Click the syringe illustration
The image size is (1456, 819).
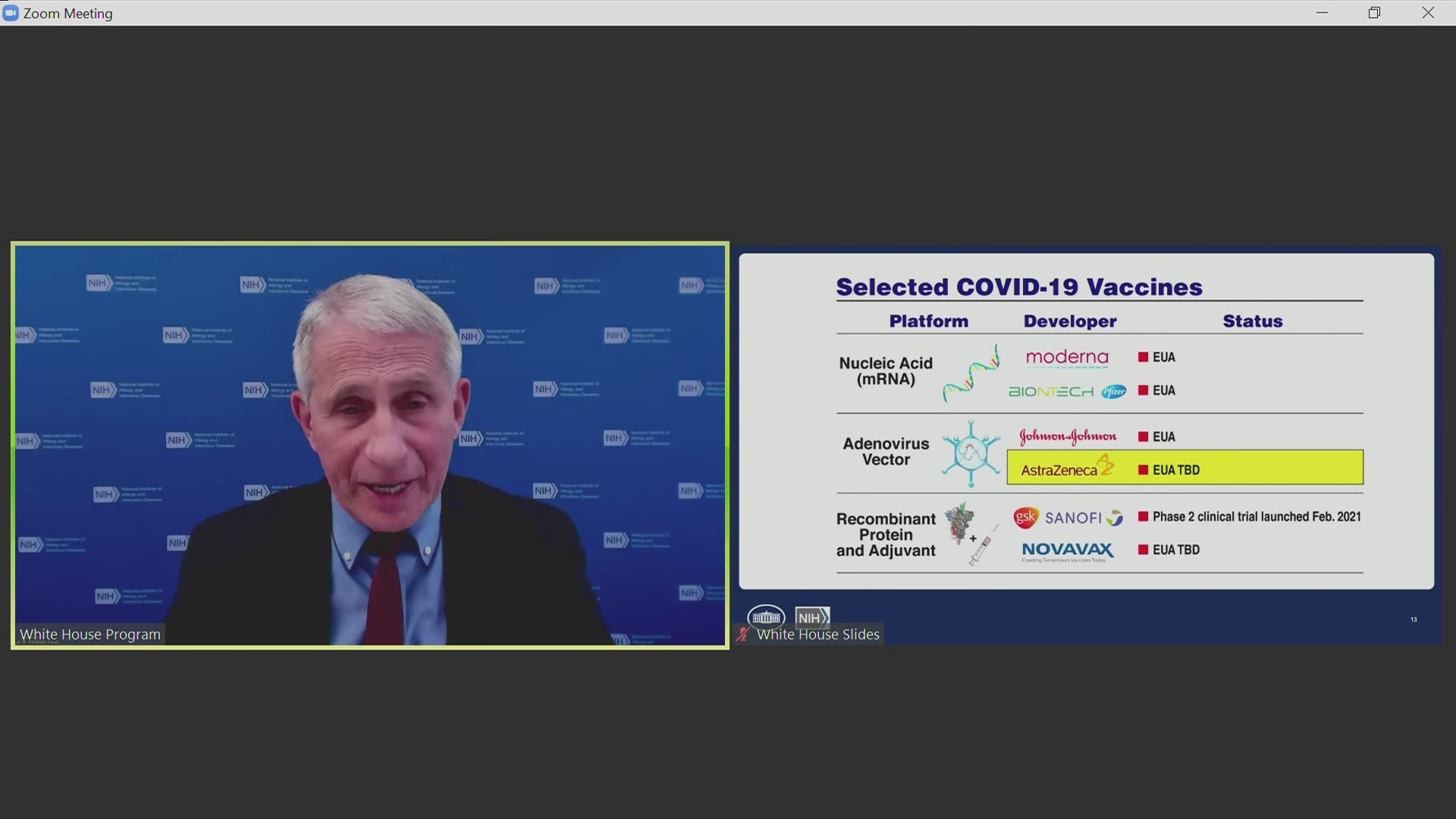pos(984,546)
